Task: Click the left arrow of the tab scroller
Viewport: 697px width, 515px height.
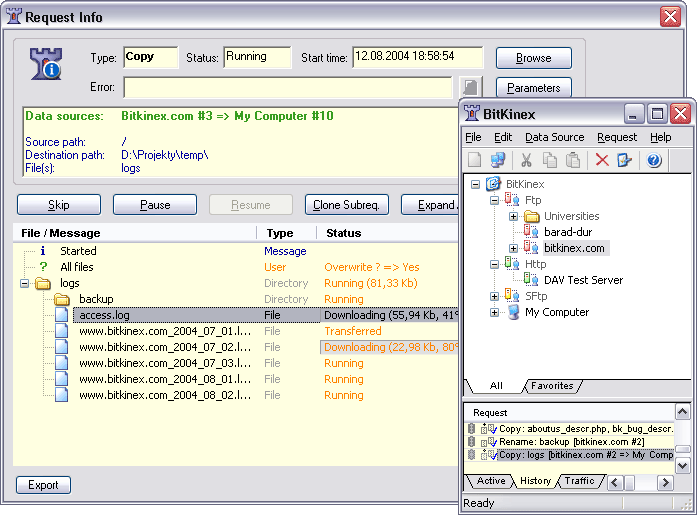Action: point(615,482)
